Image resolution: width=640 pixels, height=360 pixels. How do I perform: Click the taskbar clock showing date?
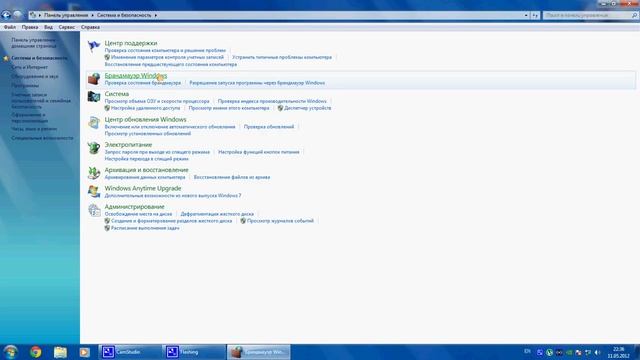point(618,352)
